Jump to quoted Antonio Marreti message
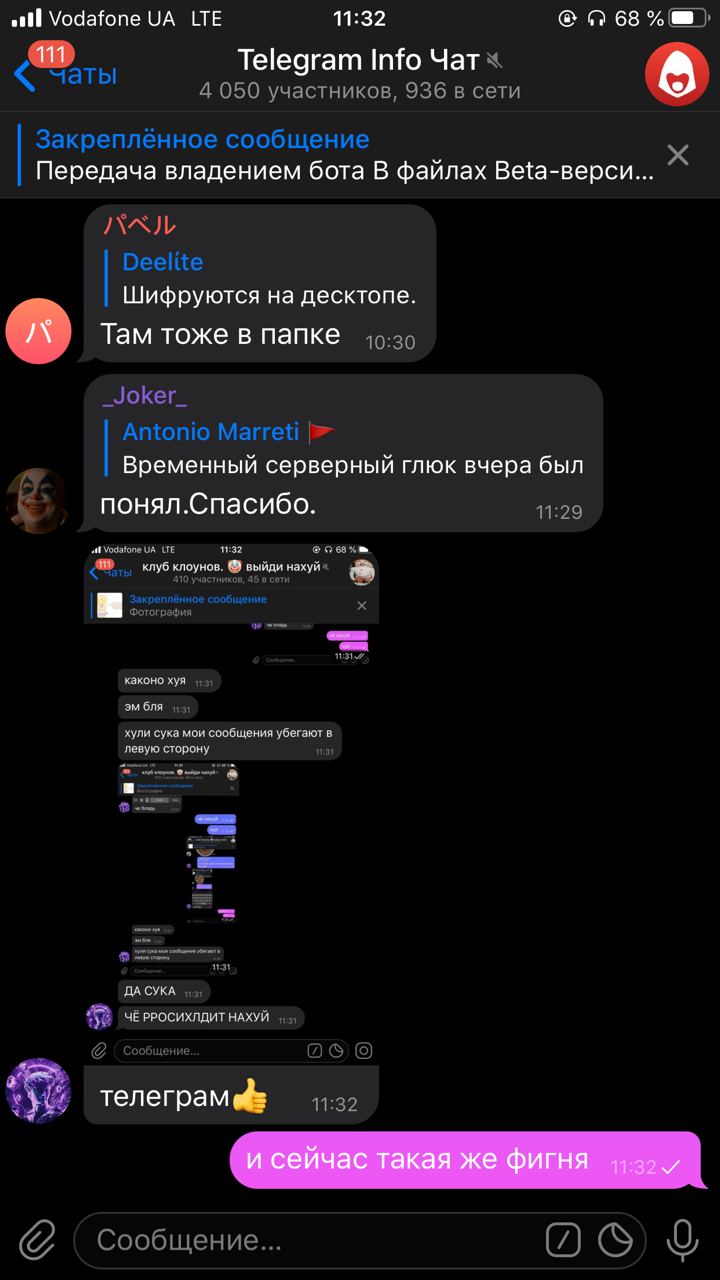 pyautogui.click(x=345, y=449)
